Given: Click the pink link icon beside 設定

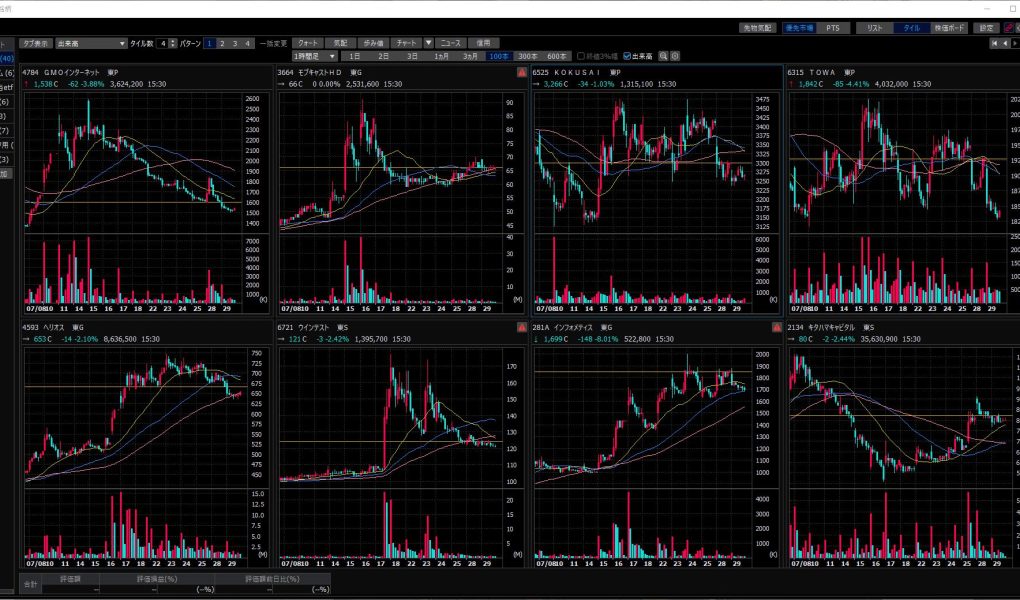Looking at the screenshot, I should [1006, 28].
